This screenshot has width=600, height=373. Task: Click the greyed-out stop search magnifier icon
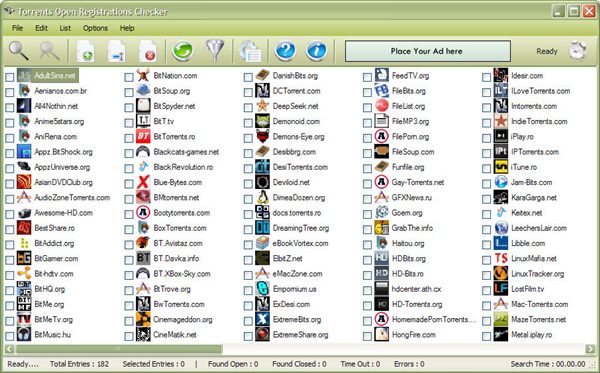[50, 50]
